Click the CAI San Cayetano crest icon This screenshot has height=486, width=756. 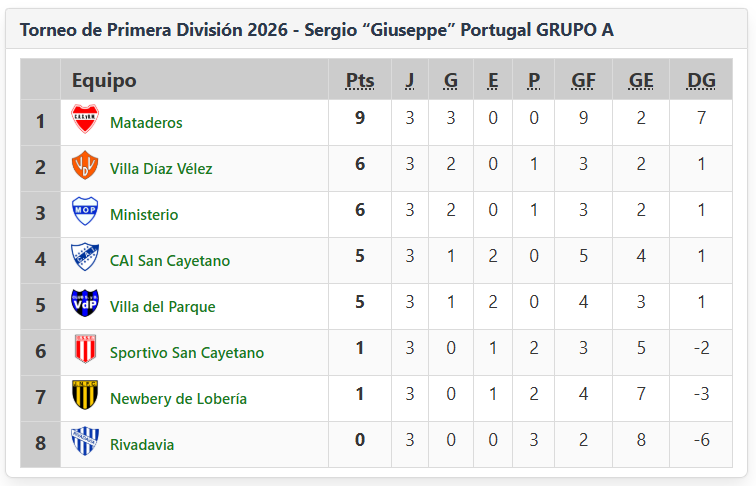coord(85,258)
